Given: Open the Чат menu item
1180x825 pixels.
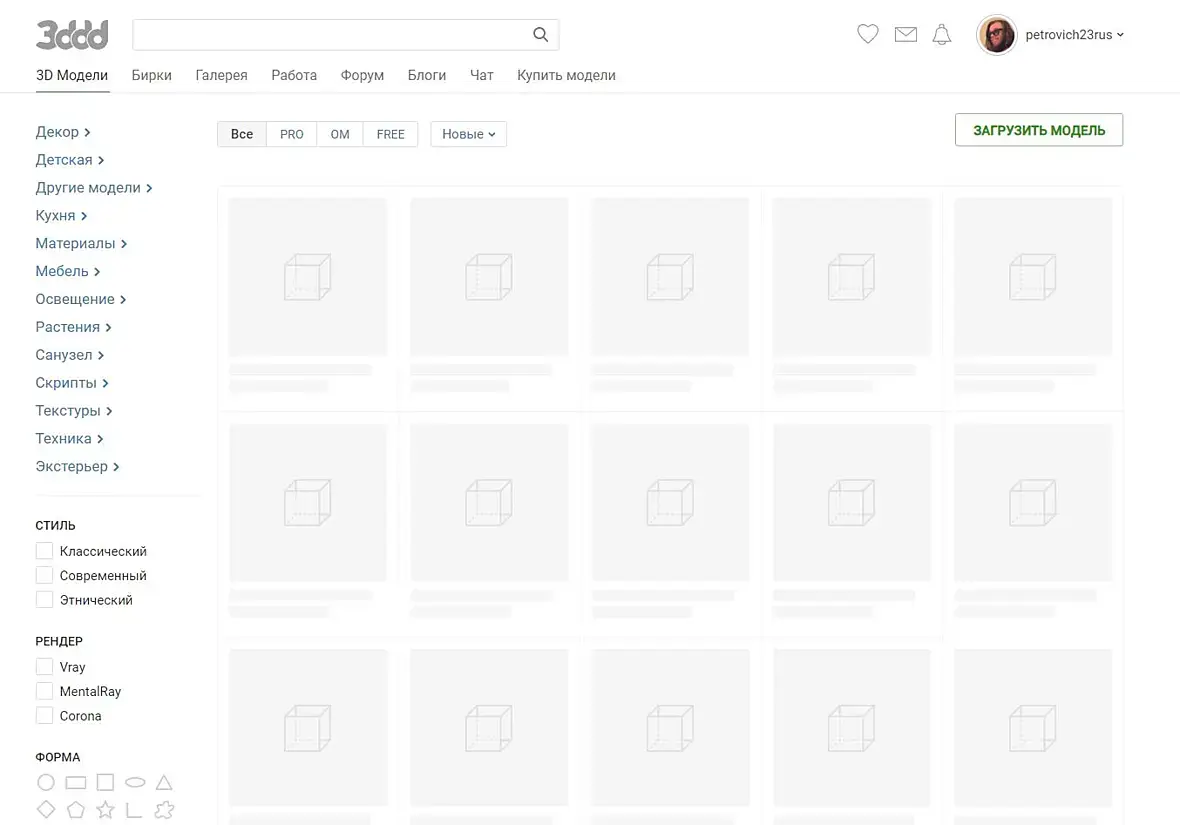Looking at the screenshot, I should coord(482,75).
